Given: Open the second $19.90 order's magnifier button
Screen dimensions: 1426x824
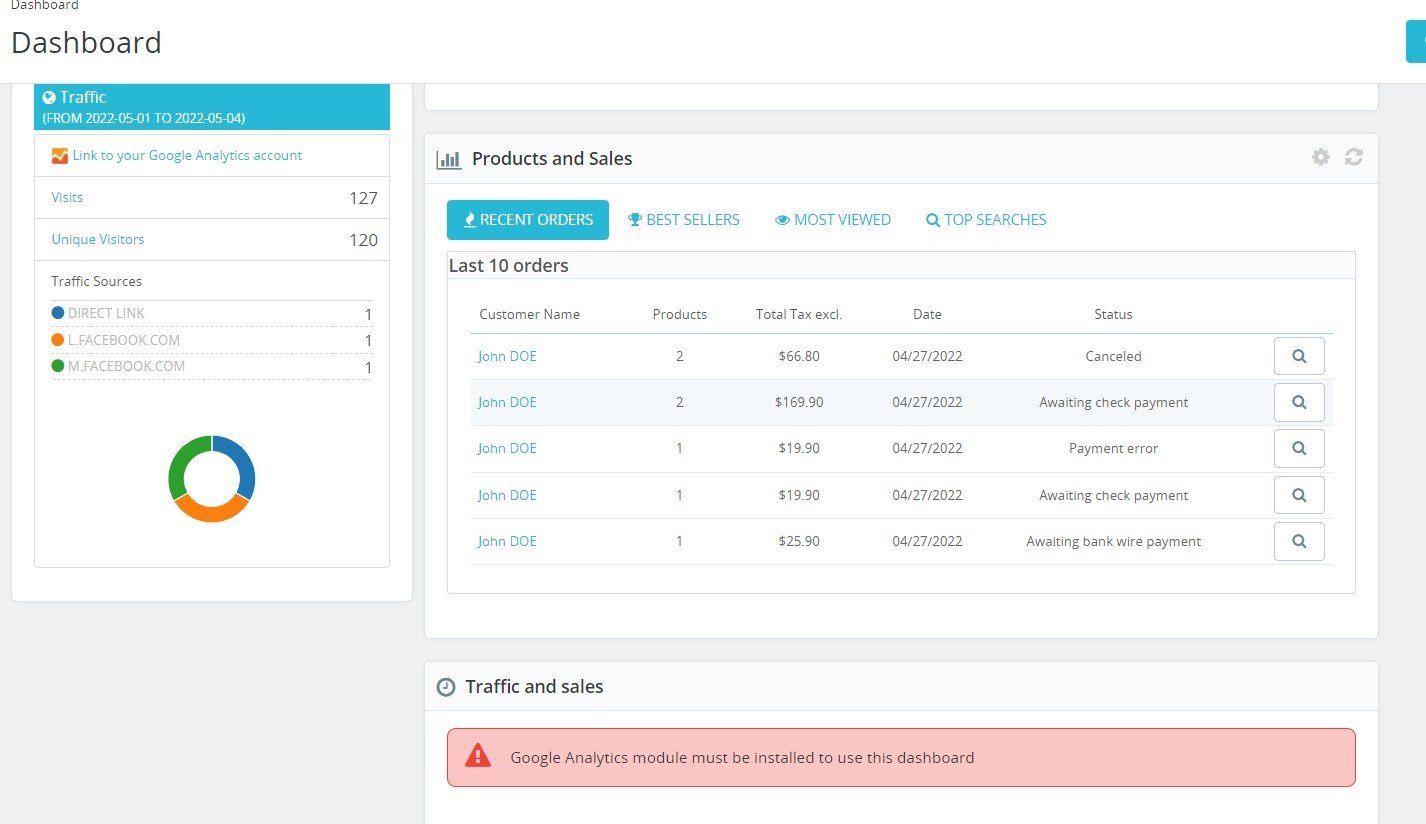Looking at the screenshot, I should tap(1299, 495).
